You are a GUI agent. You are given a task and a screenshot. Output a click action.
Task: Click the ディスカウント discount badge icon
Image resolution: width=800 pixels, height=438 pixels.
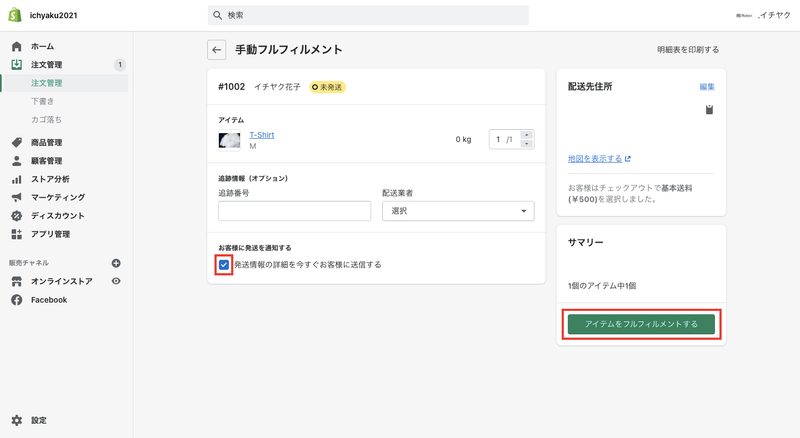click(x=17, y=216)
